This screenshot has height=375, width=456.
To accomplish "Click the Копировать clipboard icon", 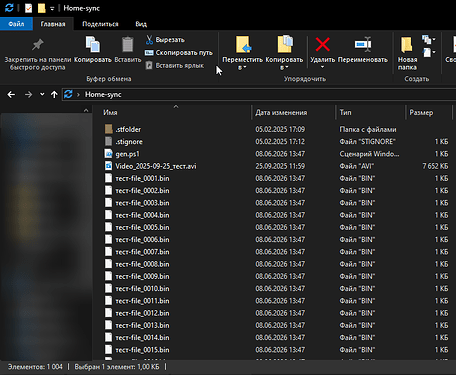I will point(93,44).
